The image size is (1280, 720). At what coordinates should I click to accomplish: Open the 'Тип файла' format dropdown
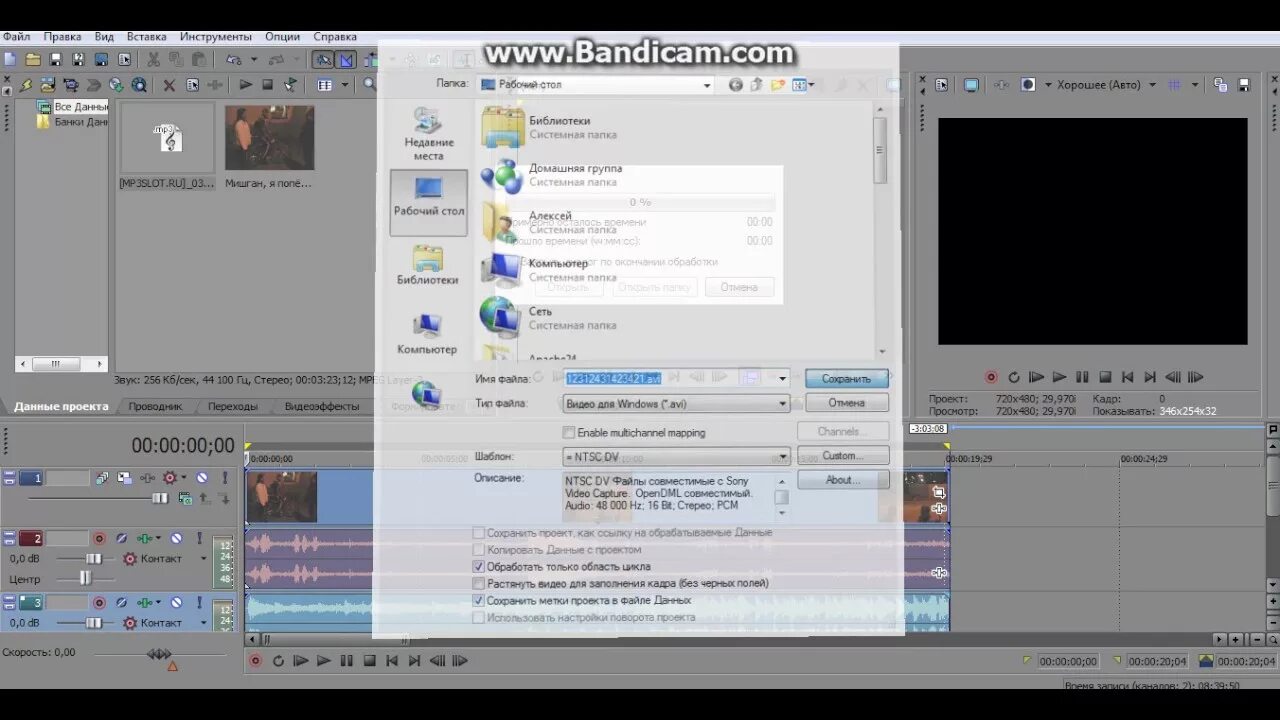[783, 404]
